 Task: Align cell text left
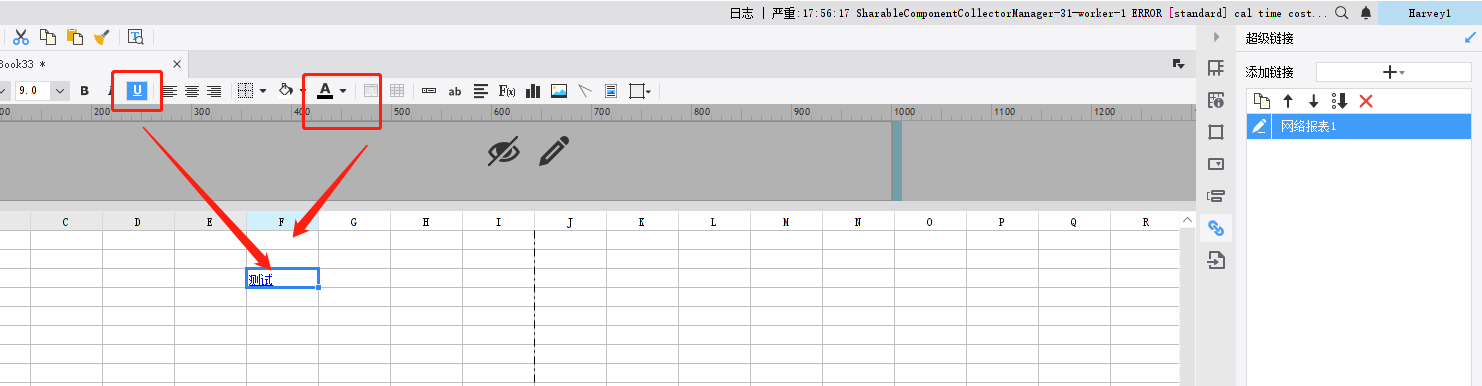tap(170, 91)
